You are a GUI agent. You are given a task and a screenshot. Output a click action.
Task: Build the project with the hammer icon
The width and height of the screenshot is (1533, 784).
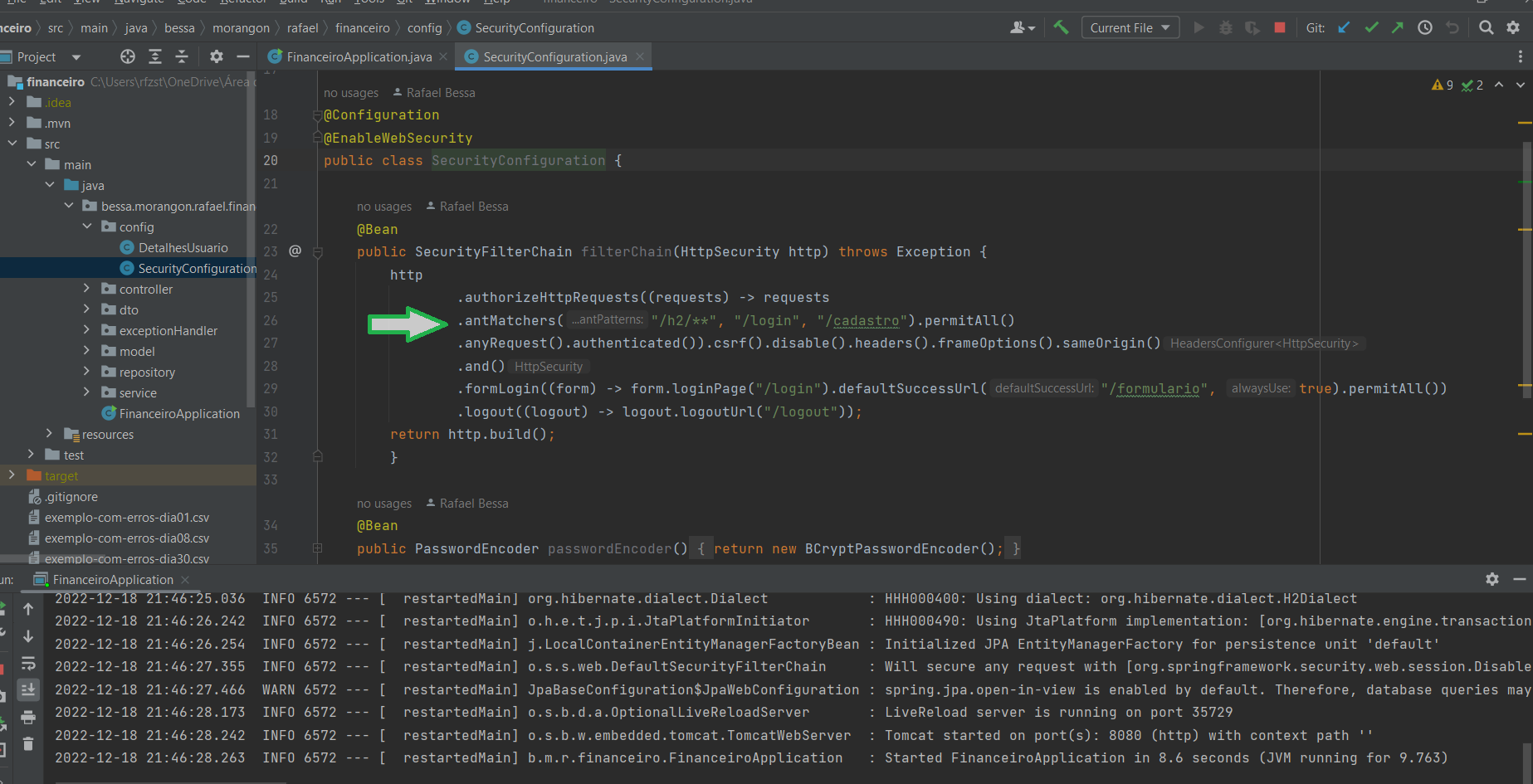pyautogui.click(x=1061, y=27)
